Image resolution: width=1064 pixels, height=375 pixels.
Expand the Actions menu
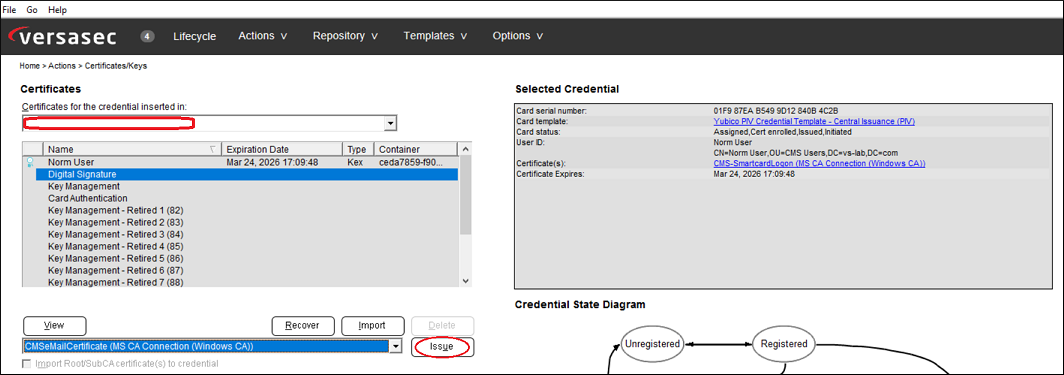pyautogui.click(x=263, y=36)
